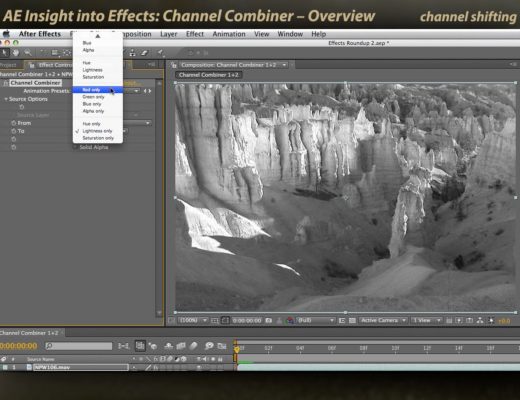Open the Window menu
The width and height of the screenshot is (520, 400).
[x=290, y=34]
